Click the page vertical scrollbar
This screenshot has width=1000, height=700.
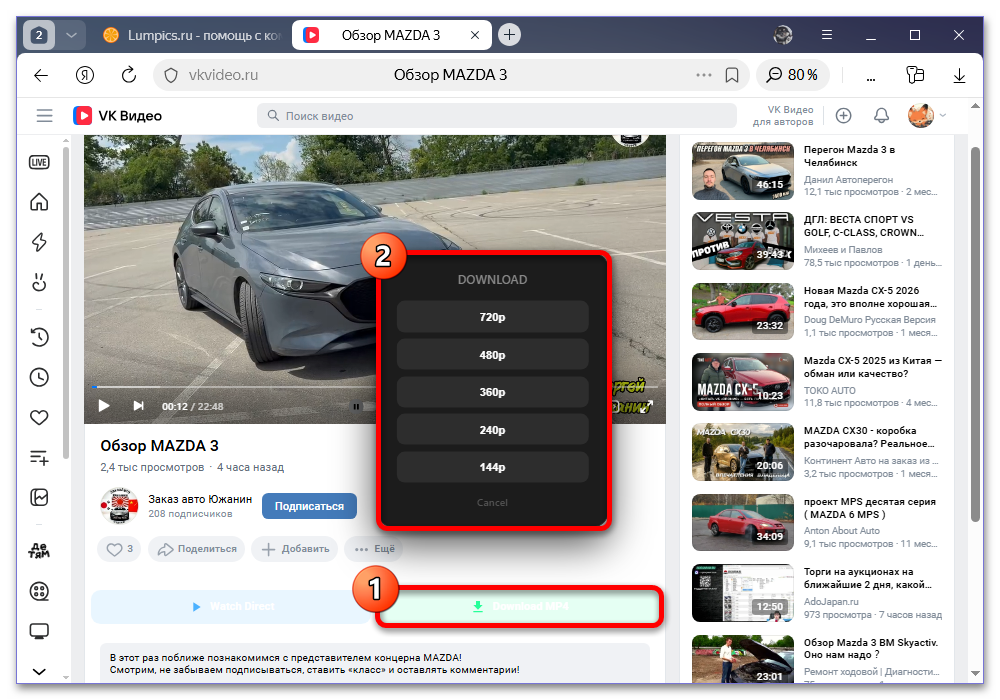[974, 334]
